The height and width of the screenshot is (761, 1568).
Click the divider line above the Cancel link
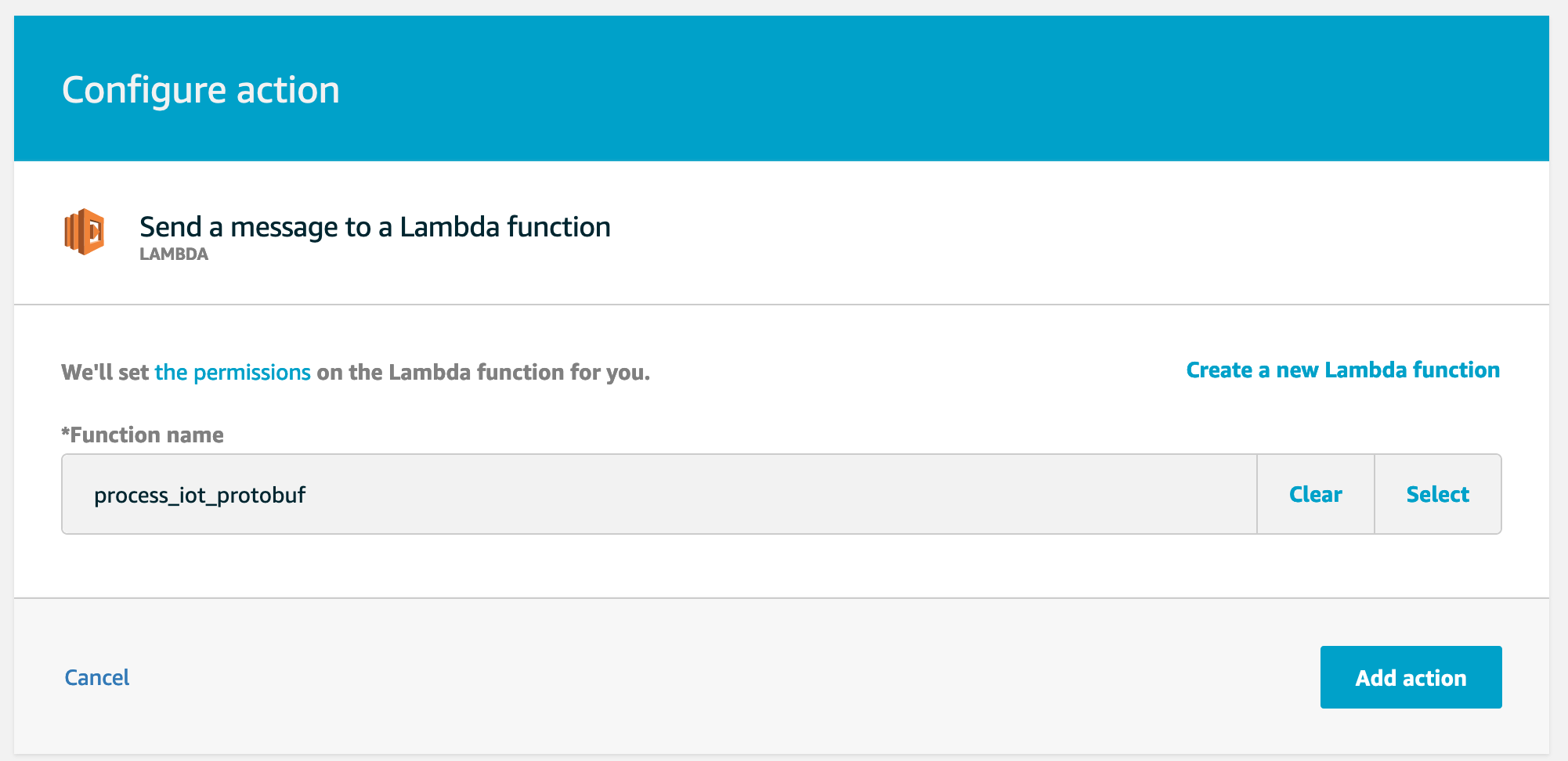tap(782, 598)
